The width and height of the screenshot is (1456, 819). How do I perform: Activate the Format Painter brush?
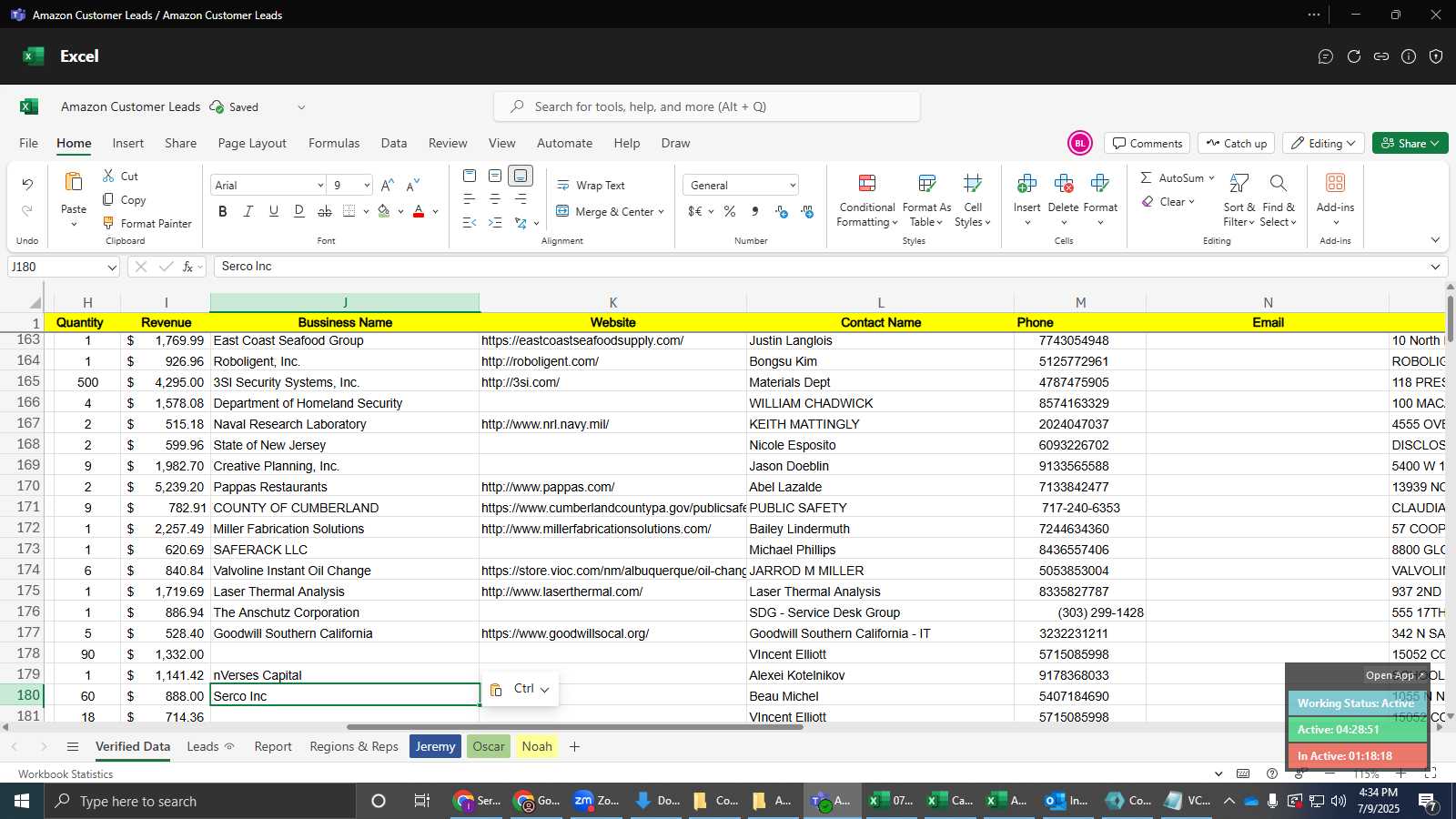coord(108,223)
